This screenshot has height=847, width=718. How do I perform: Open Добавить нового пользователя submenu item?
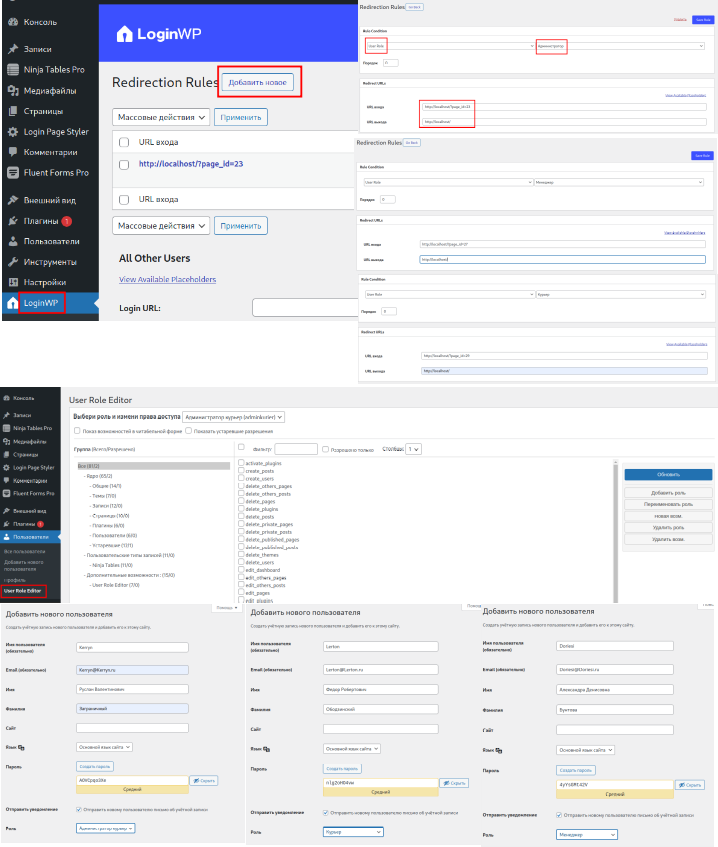click(x=24, y=566)
